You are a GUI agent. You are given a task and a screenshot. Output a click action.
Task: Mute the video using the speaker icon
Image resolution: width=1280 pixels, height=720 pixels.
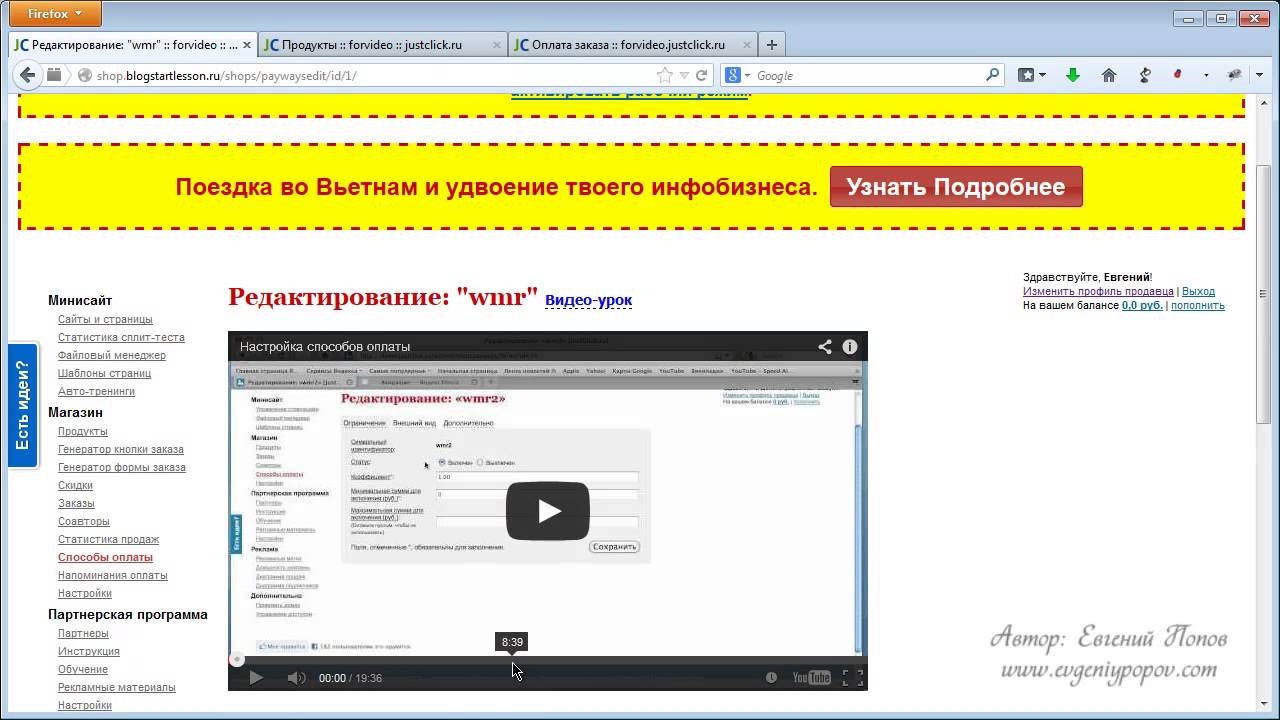click(296, 677)
